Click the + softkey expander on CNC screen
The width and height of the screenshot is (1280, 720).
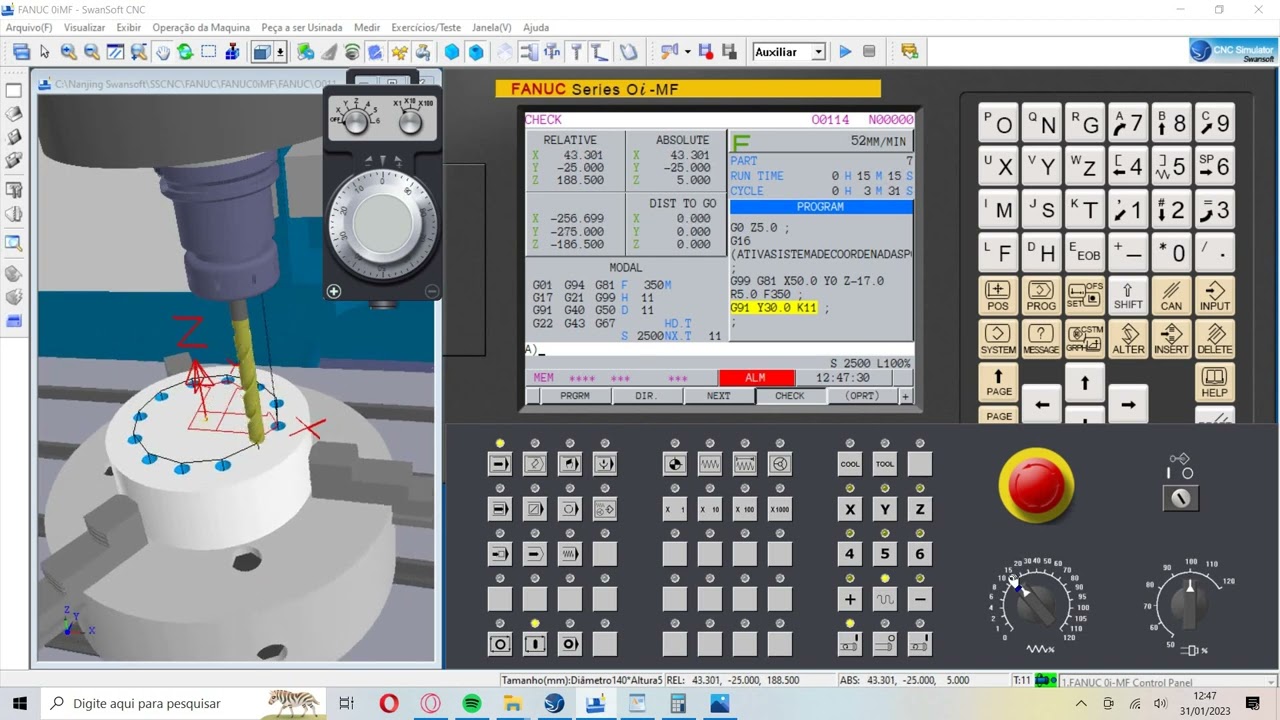coord(906,396)
